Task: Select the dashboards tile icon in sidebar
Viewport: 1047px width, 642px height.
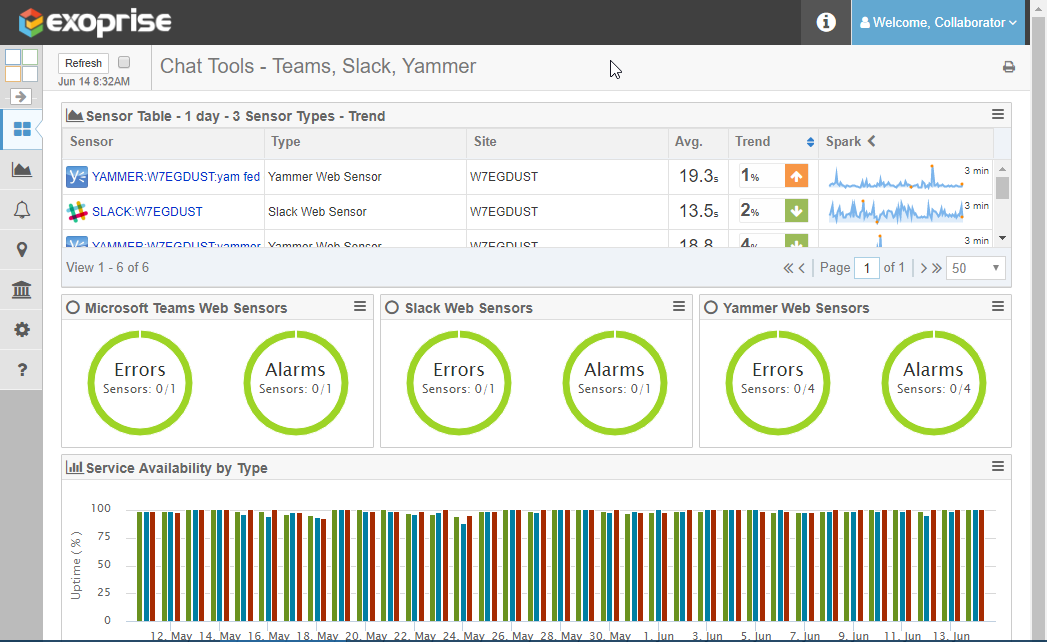Action: click(21, 129)
